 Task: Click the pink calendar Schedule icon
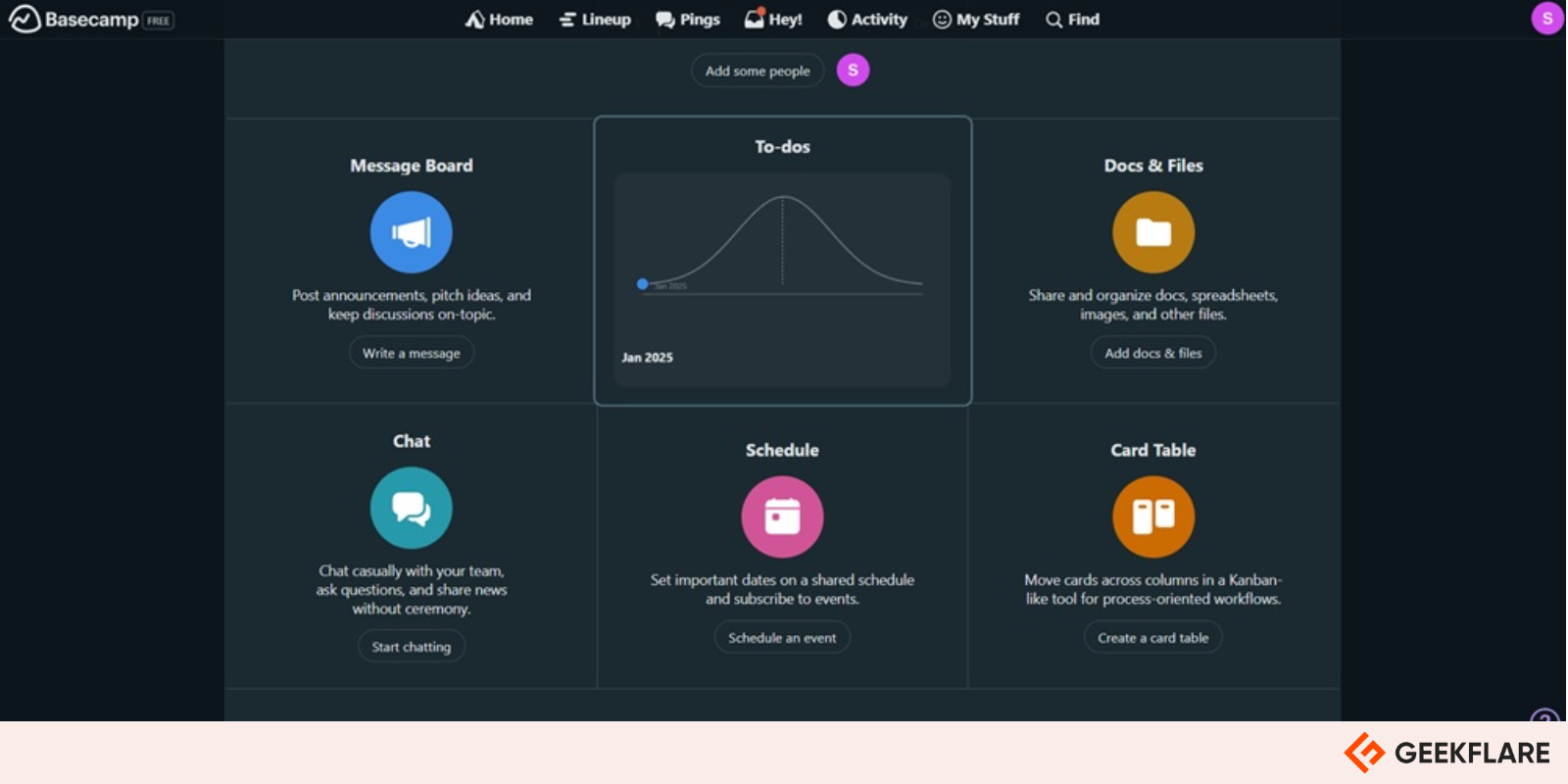tap(782, 516)
